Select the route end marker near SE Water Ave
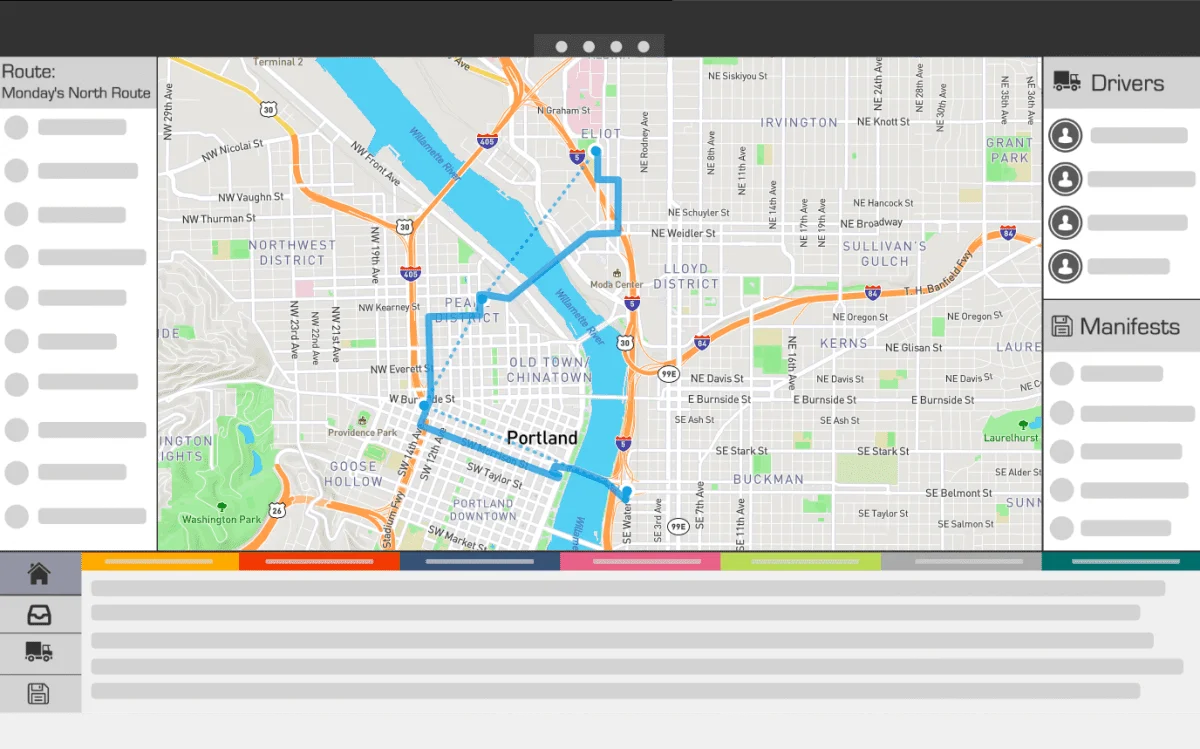 click(627, 492)
